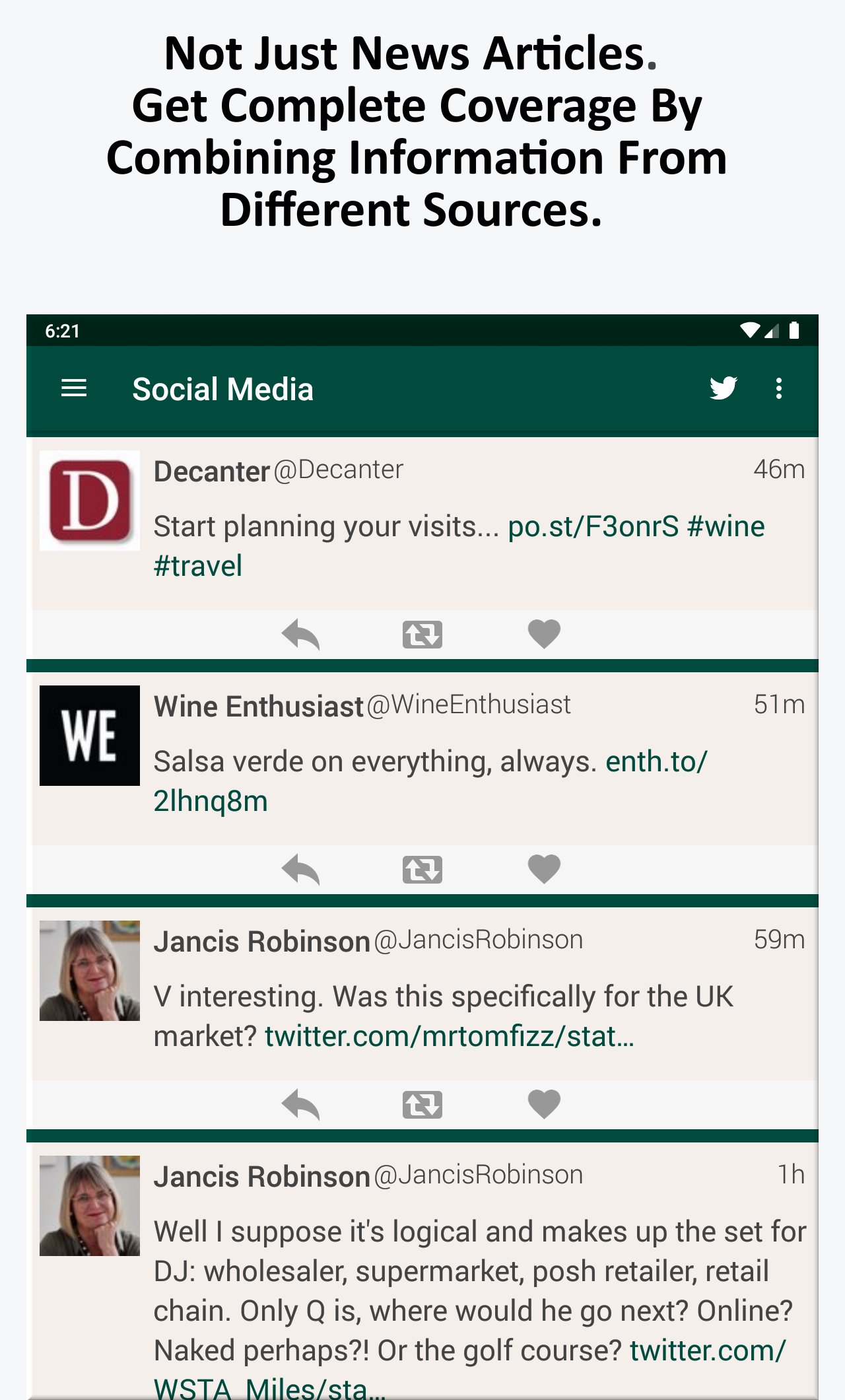Tap 'Start planning your visits...' tweet text
845x1400 pixels.
click(327, 527)
